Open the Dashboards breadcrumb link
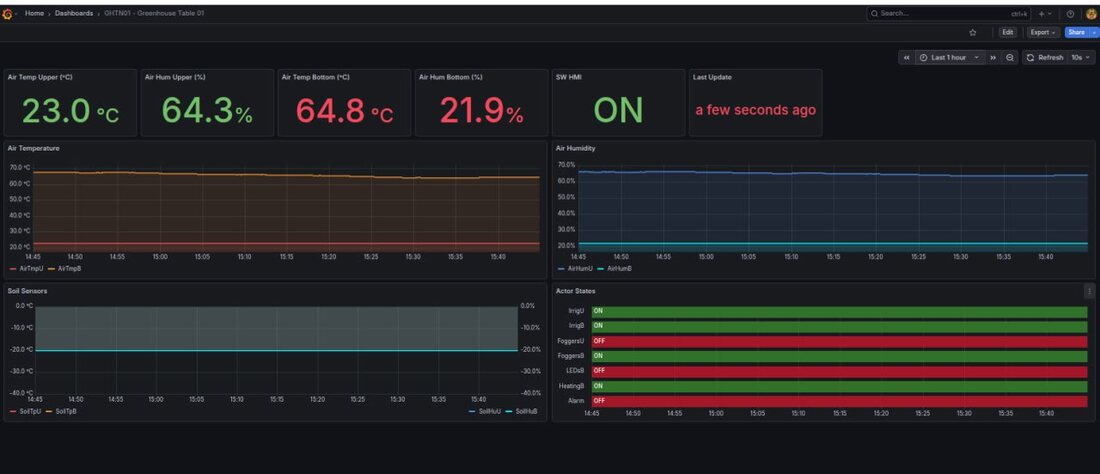Image resolution: width=1100 pixels, height=474 pixels. click(x=74, y=13)
